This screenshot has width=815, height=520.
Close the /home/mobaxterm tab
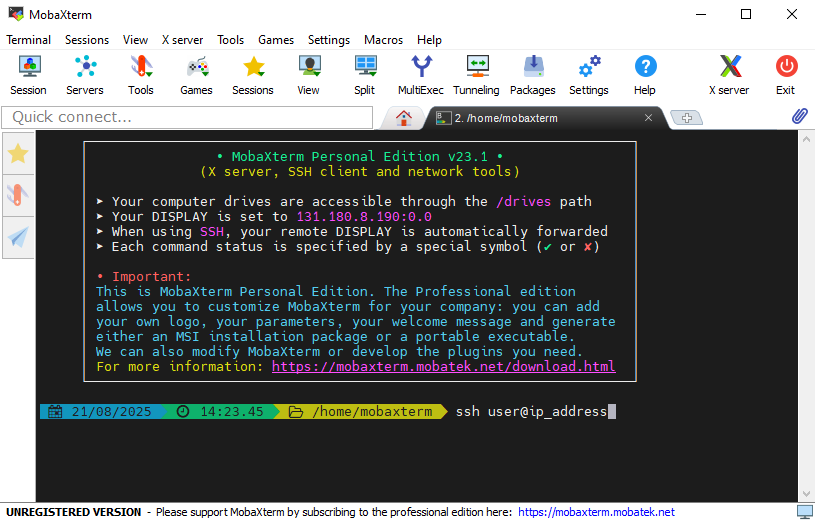pyautogui.click(x=648, y=118)
